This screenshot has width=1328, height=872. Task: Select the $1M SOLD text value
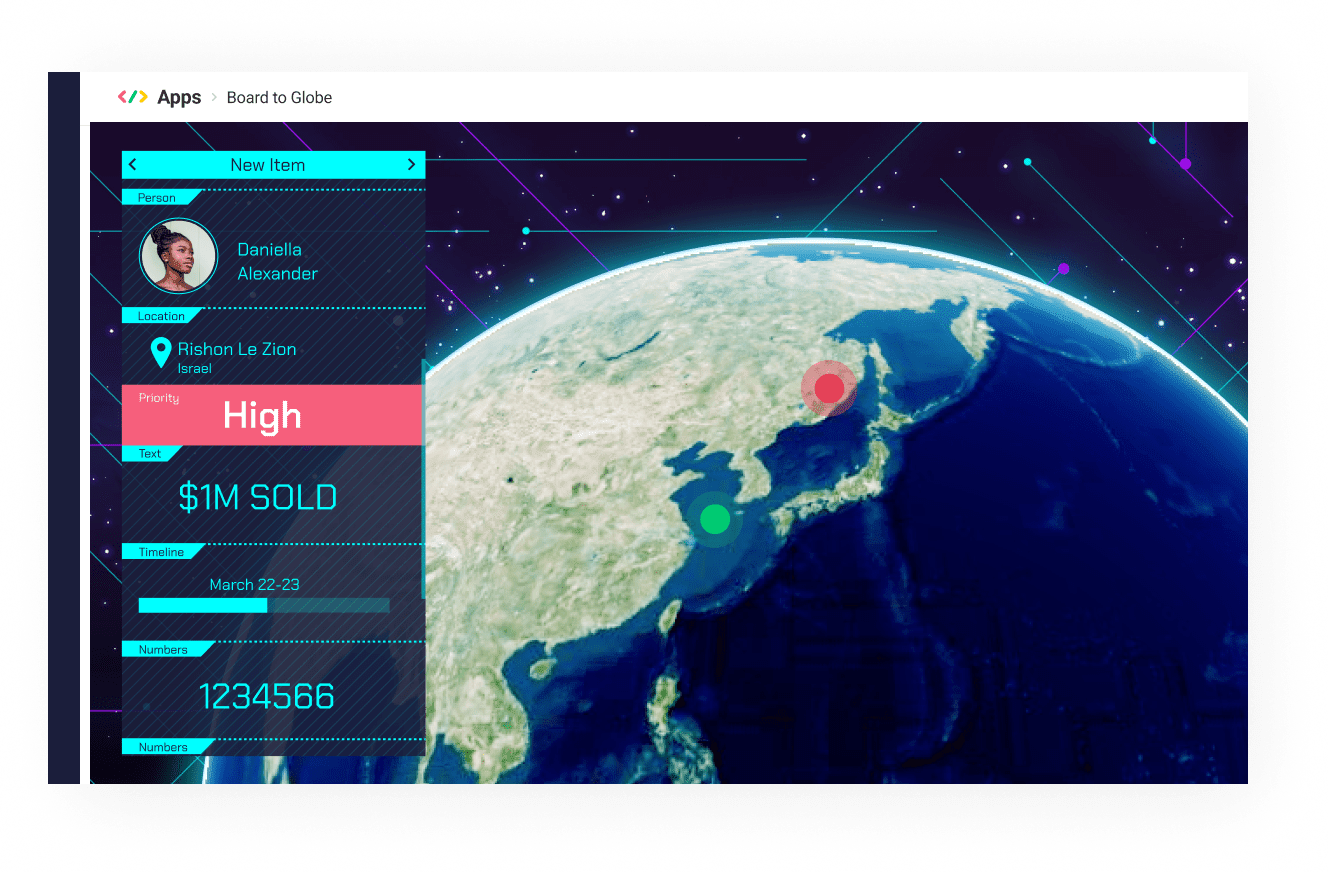[258, 497]
